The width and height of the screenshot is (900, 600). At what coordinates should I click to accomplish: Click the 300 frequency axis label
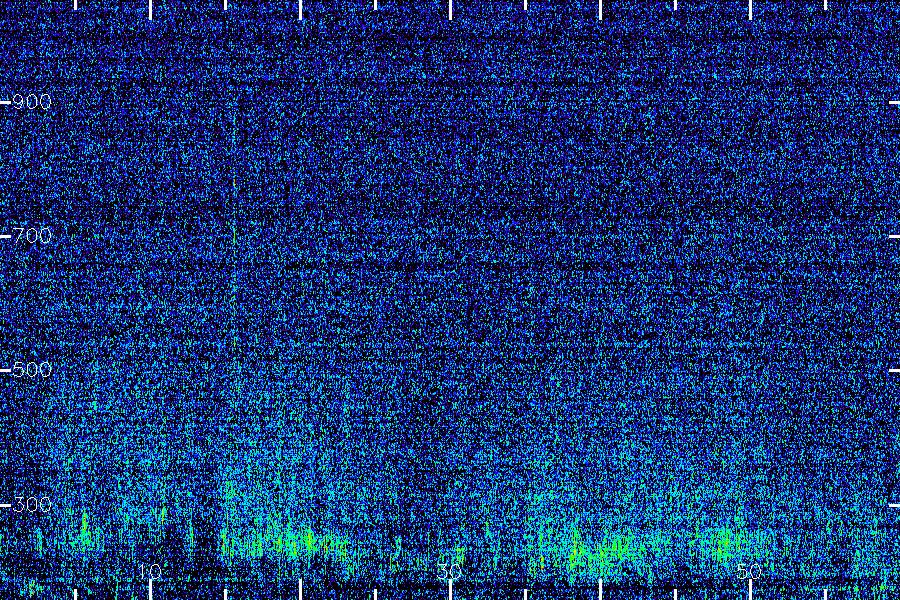(x=32, y=505)
